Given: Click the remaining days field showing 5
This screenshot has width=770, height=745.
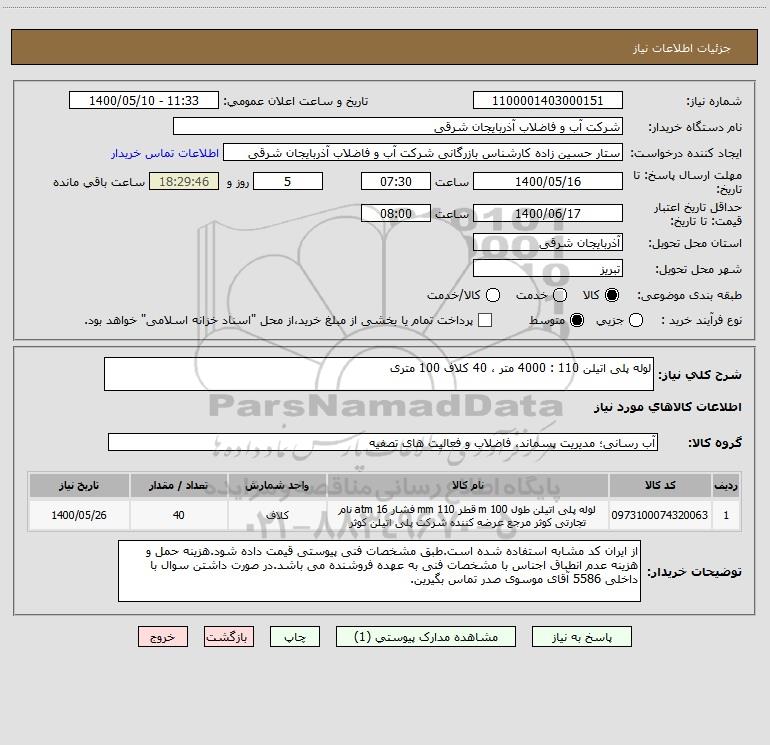Looking at the screenshot, I should point(288,181).
